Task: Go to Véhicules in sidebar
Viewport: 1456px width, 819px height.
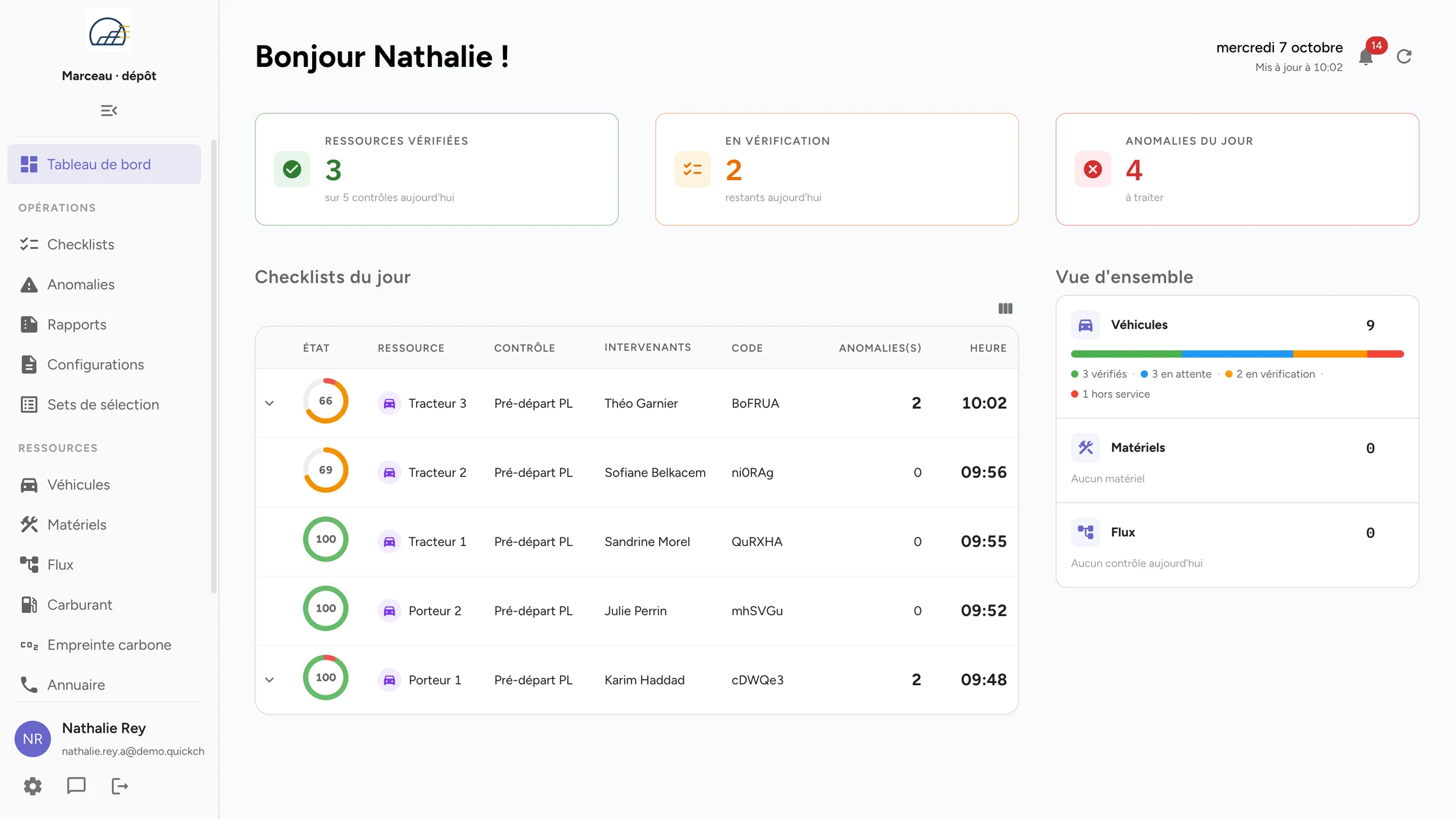Action: [x=104, y=485]
